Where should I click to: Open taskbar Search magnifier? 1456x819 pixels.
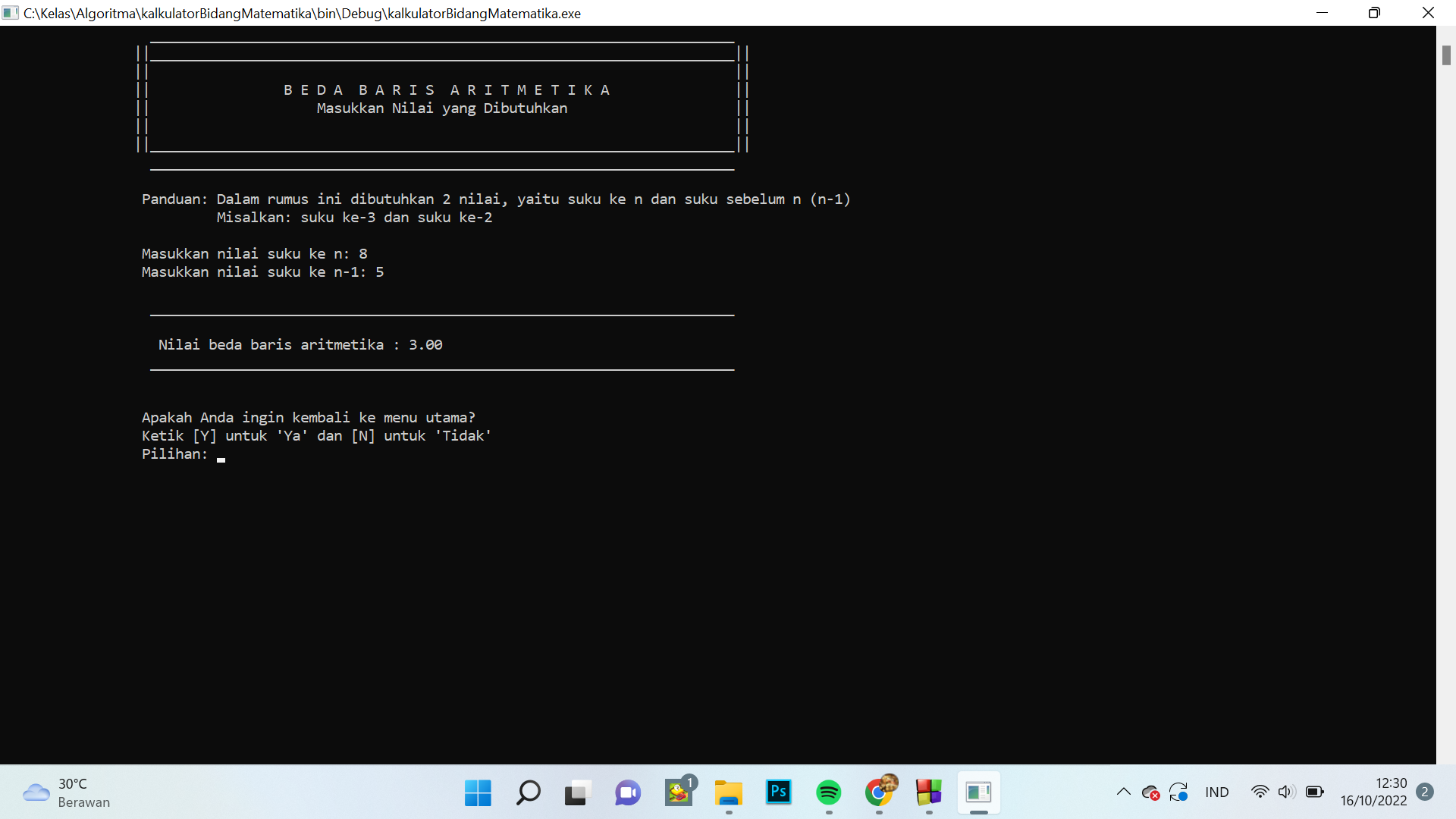click(528, 792)
